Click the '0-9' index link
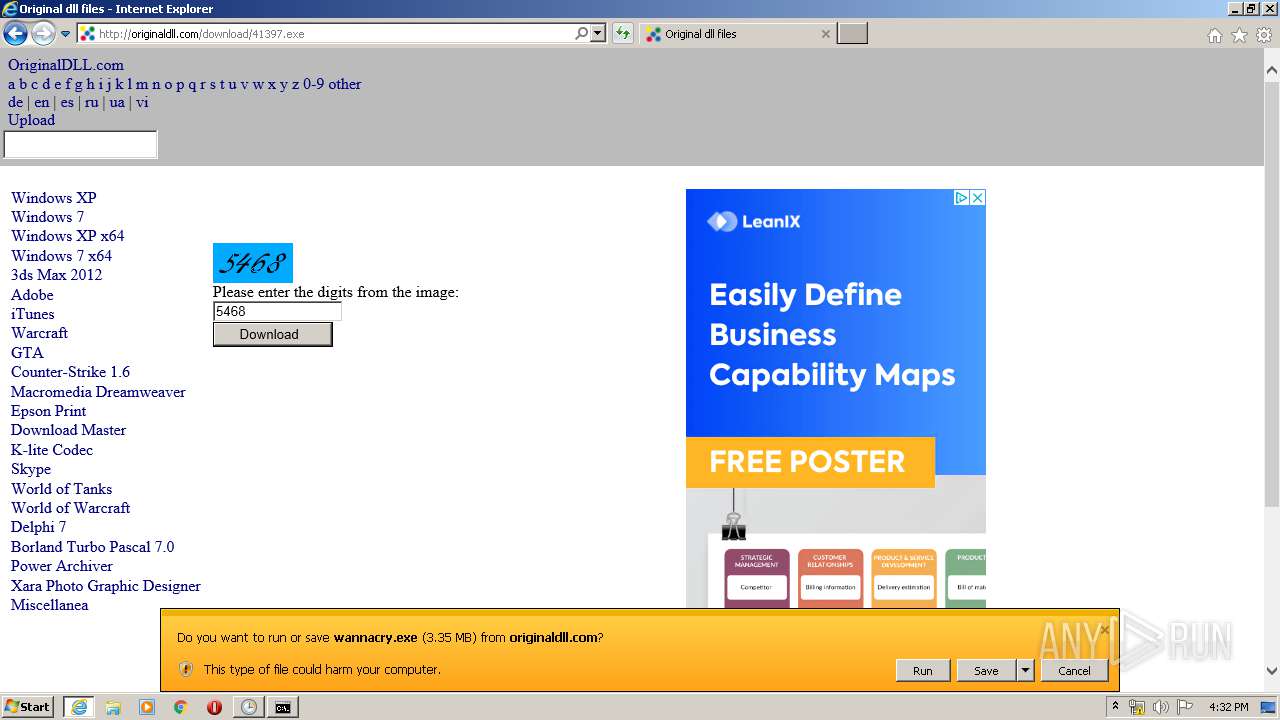1280x720 pixels. (x=313, y=84)
